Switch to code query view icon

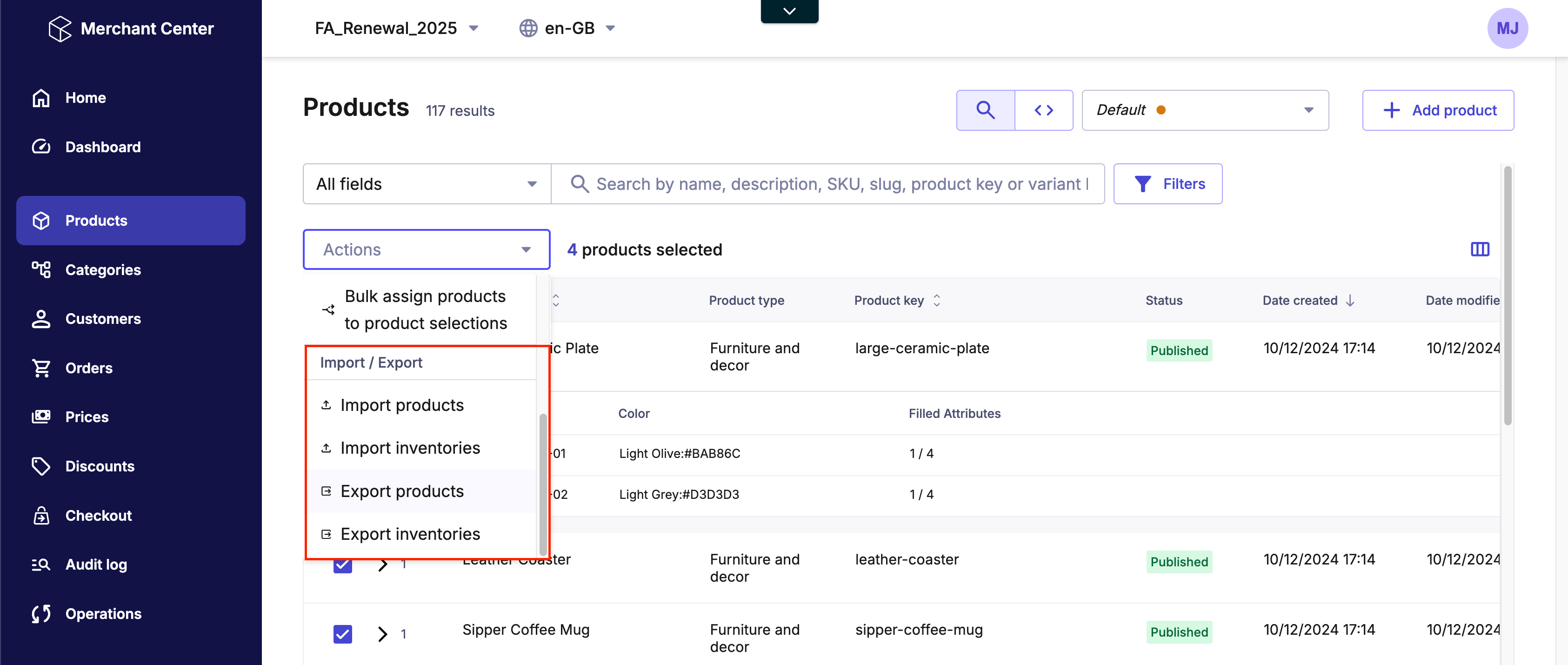[1043, 110]
